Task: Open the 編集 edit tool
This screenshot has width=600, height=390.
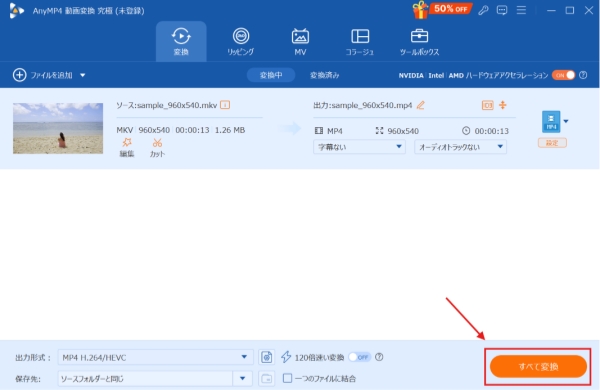Action: 127,148
